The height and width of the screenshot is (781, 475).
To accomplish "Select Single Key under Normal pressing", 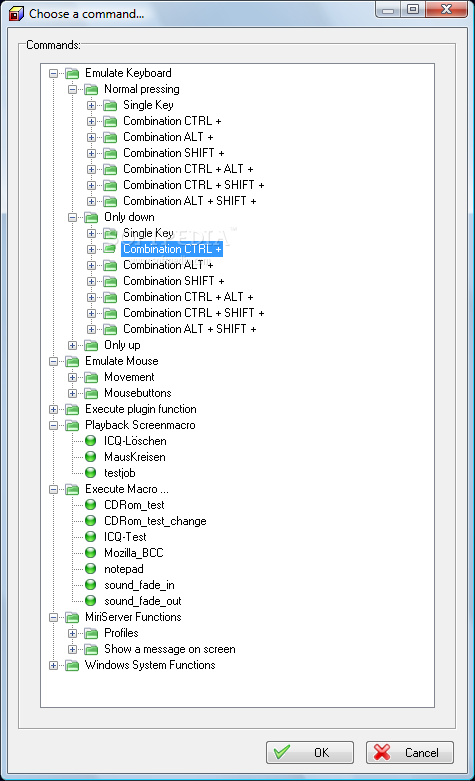I will (148, 105).
